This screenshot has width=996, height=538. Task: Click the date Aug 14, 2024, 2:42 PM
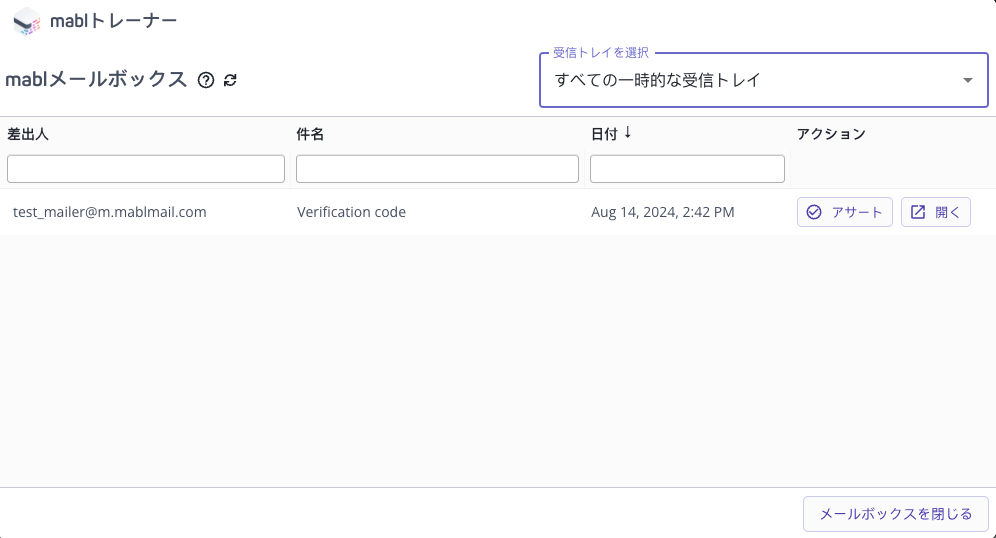(663, 212)
